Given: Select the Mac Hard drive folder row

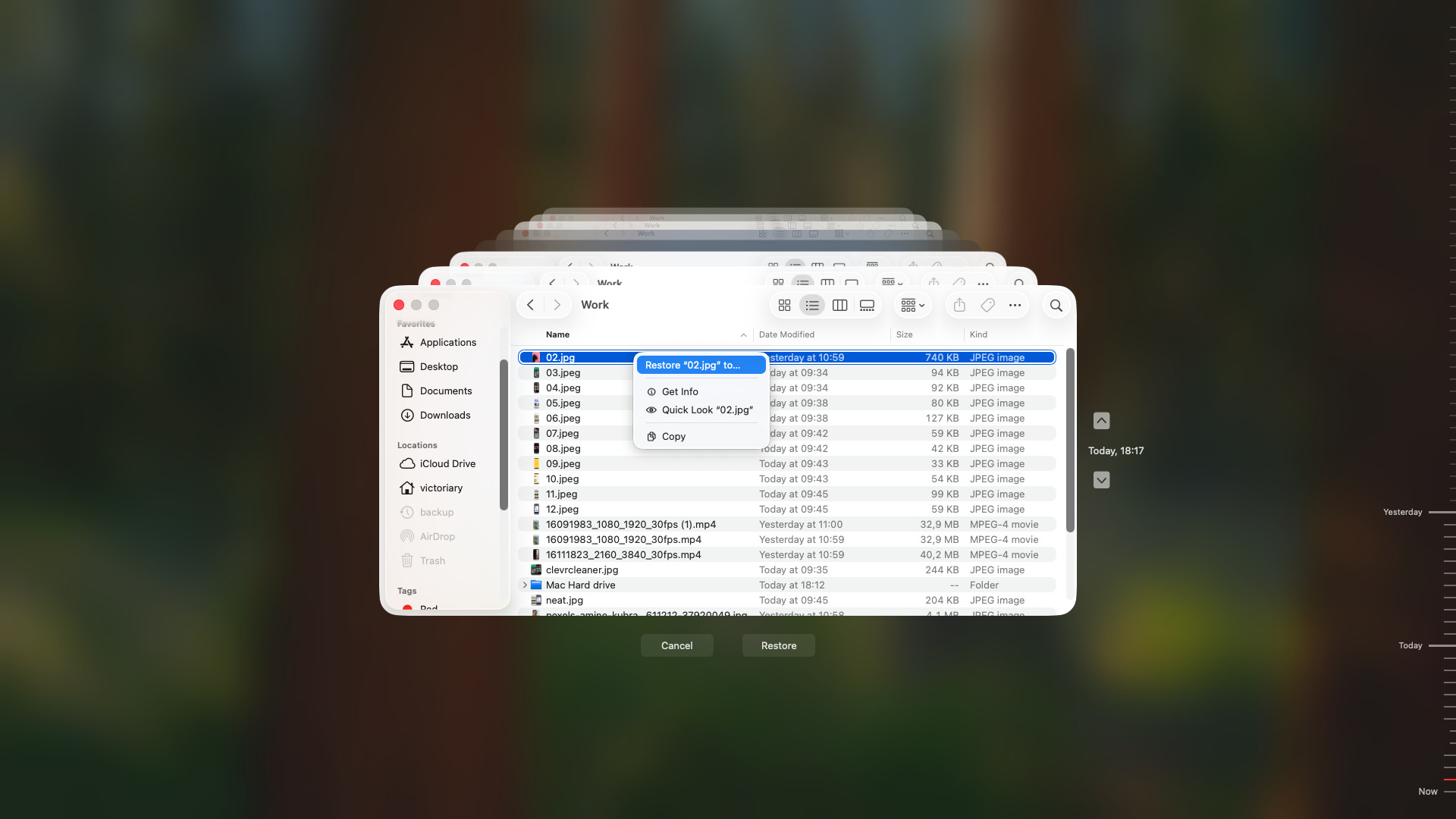Looking at the screenshot, I should coord(787,585).
